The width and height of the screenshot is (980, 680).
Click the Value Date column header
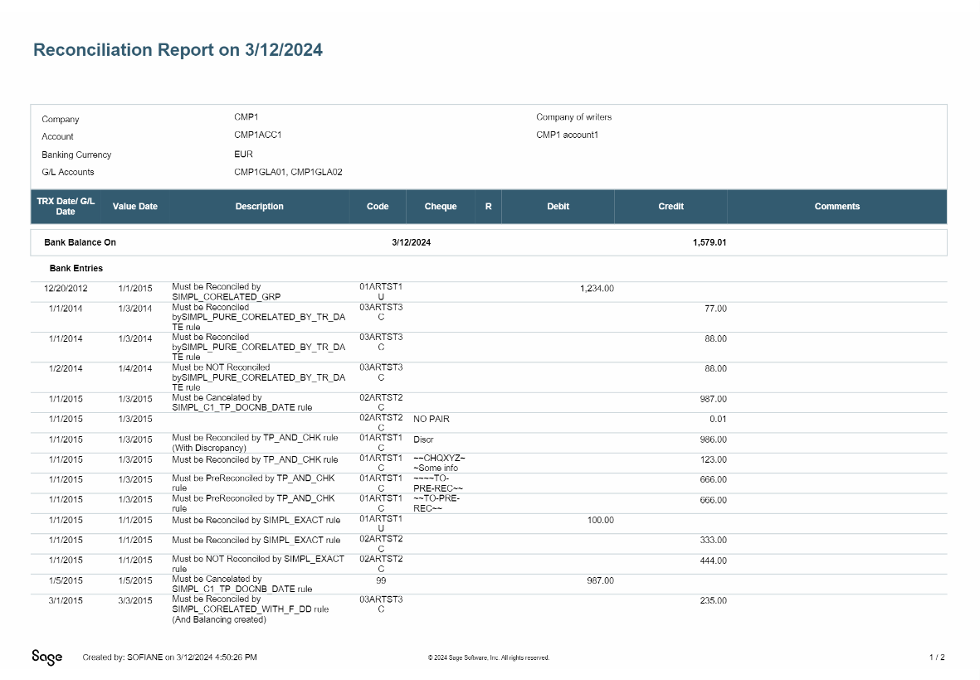(x=135, y=206)
